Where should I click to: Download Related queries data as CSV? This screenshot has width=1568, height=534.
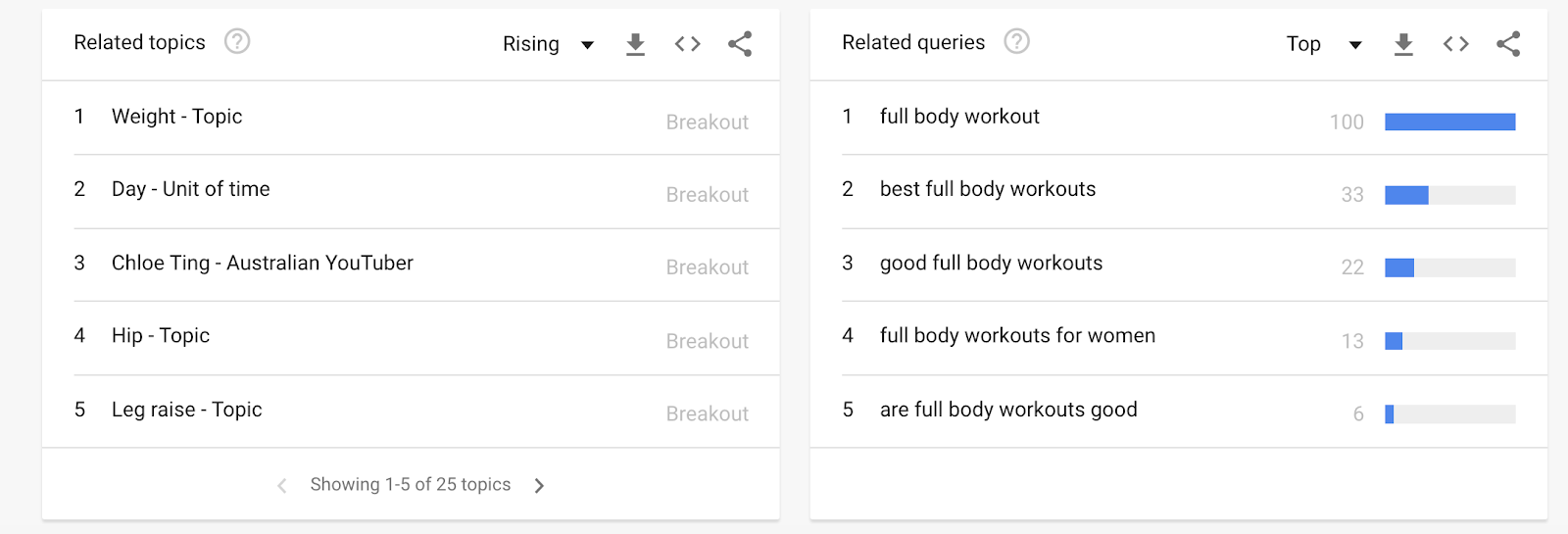click(x=1403, y=44)
